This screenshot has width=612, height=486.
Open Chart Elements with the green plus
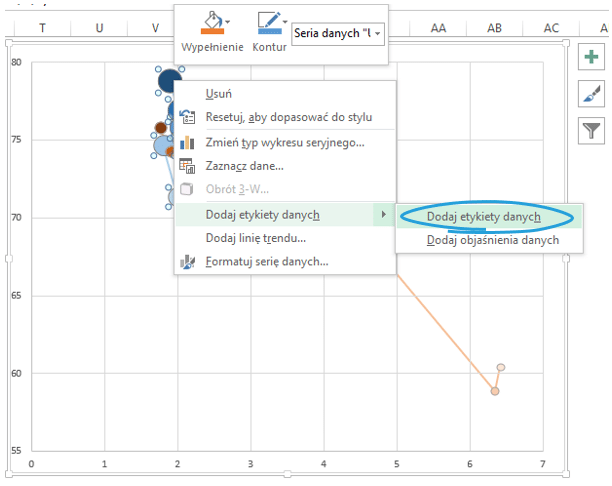pyautogui.click(x=590, y=59)
